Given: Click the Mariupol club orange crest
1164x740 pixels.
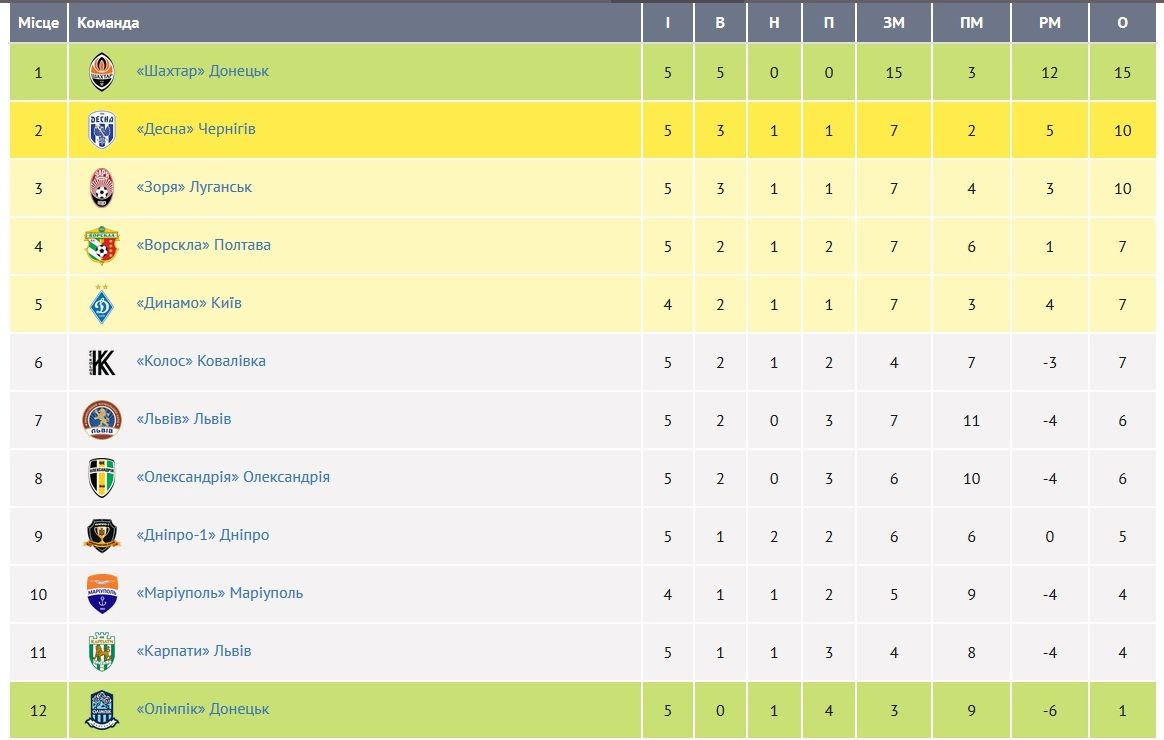Looking at the screenshot, I should tap(102, 594).
